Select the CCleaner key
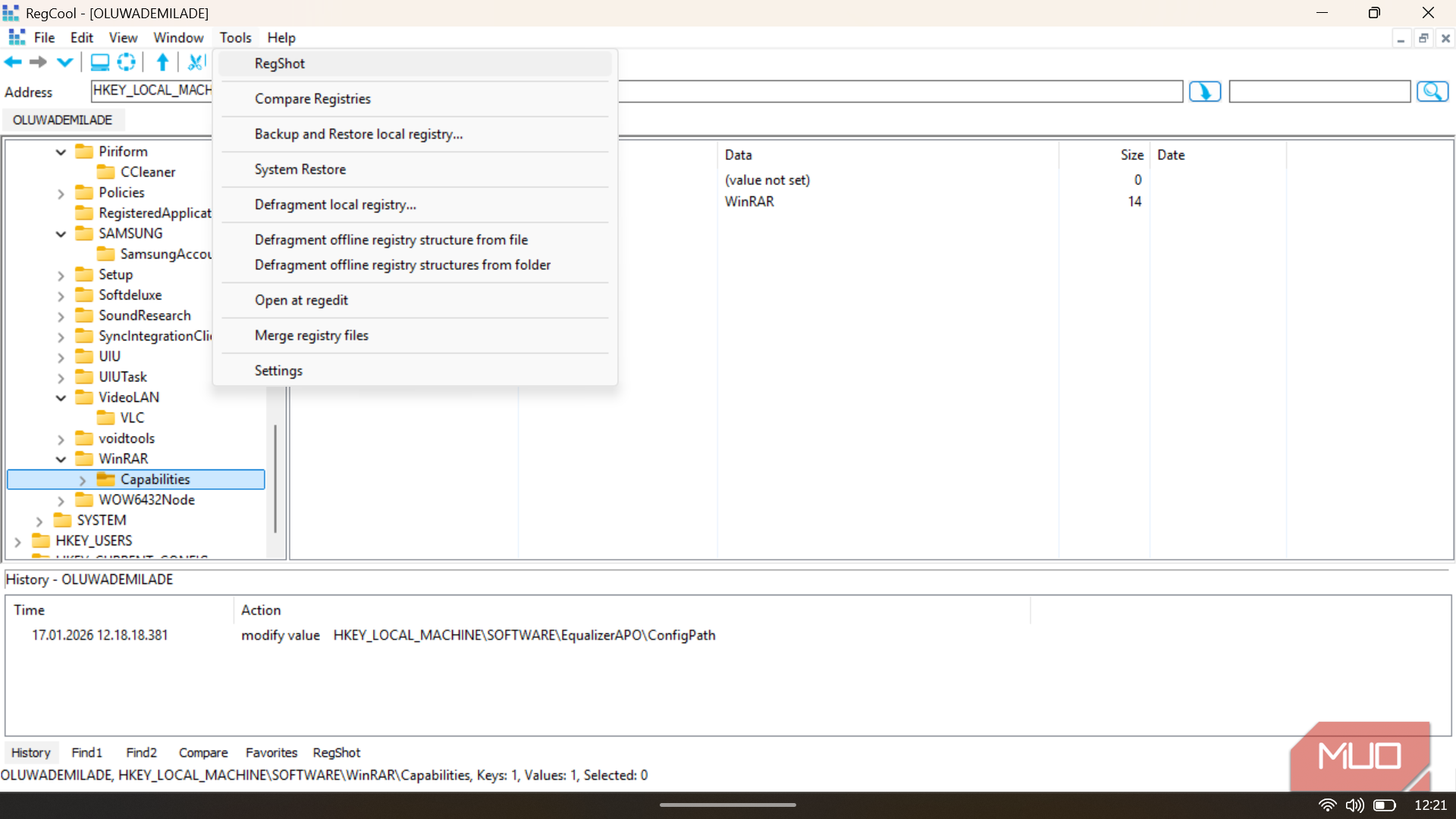1456x819 pixels. click(147, 172)
